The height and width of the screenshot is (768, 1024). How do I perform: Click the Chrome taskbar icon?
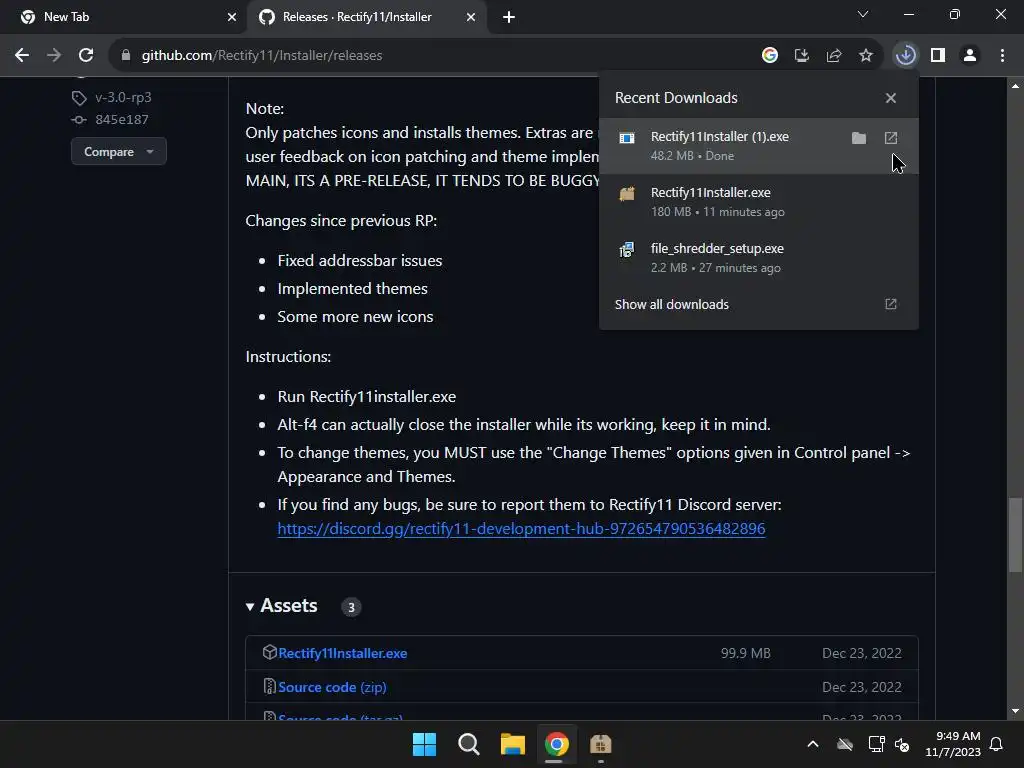point(556,744)
